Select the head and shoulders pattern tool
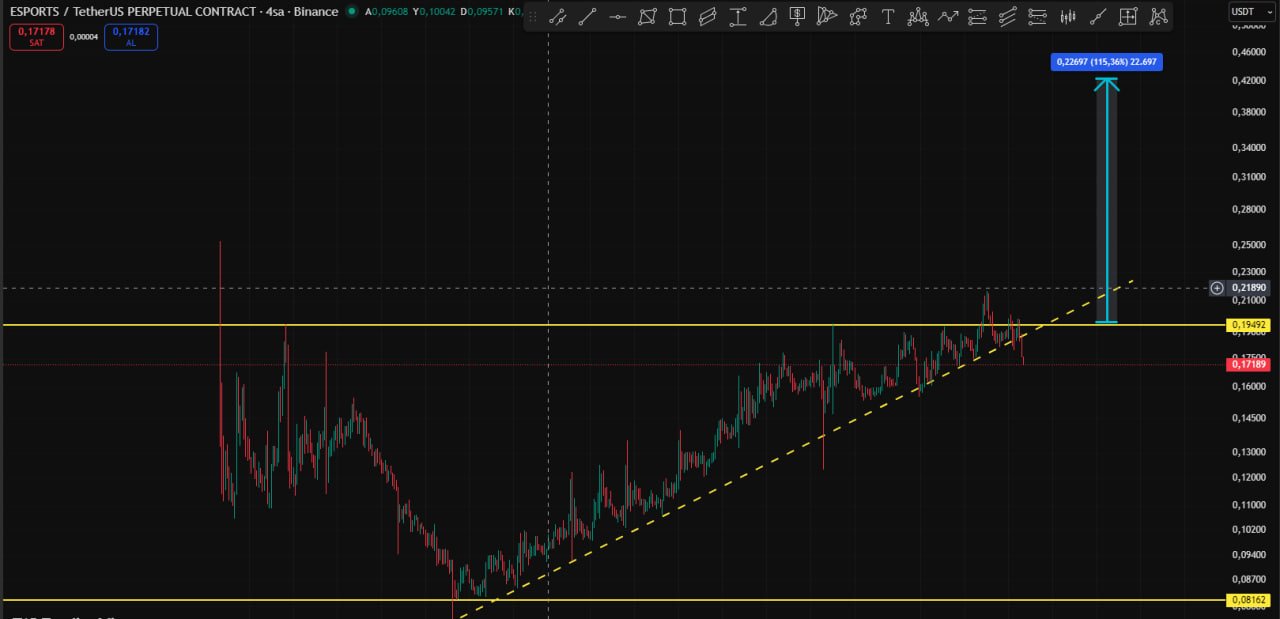Screen dimensions: 1280x619 point(918,16)
